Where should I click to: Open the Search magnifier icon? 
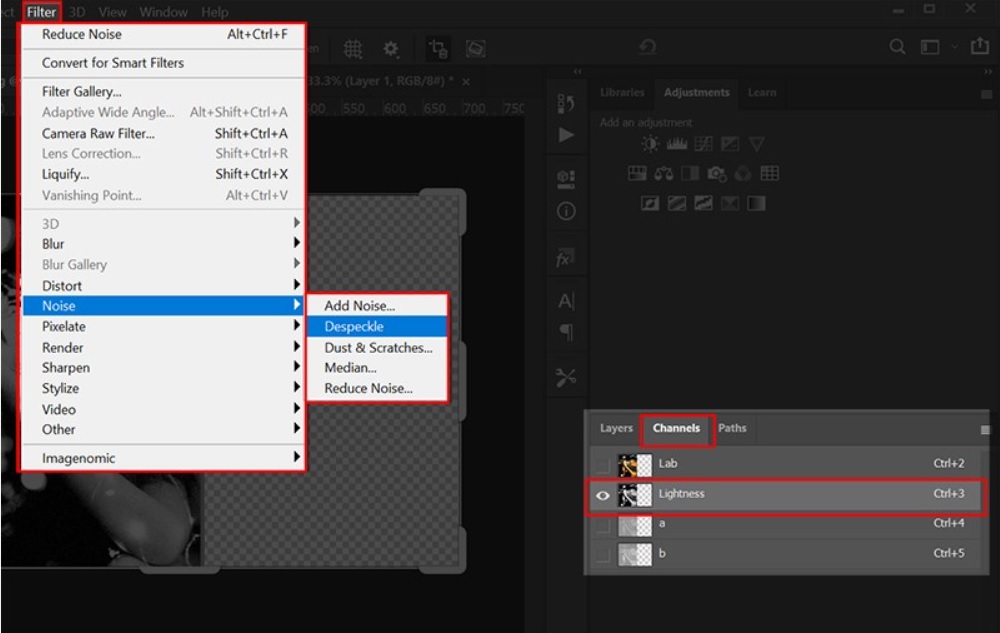pos(897,47)
